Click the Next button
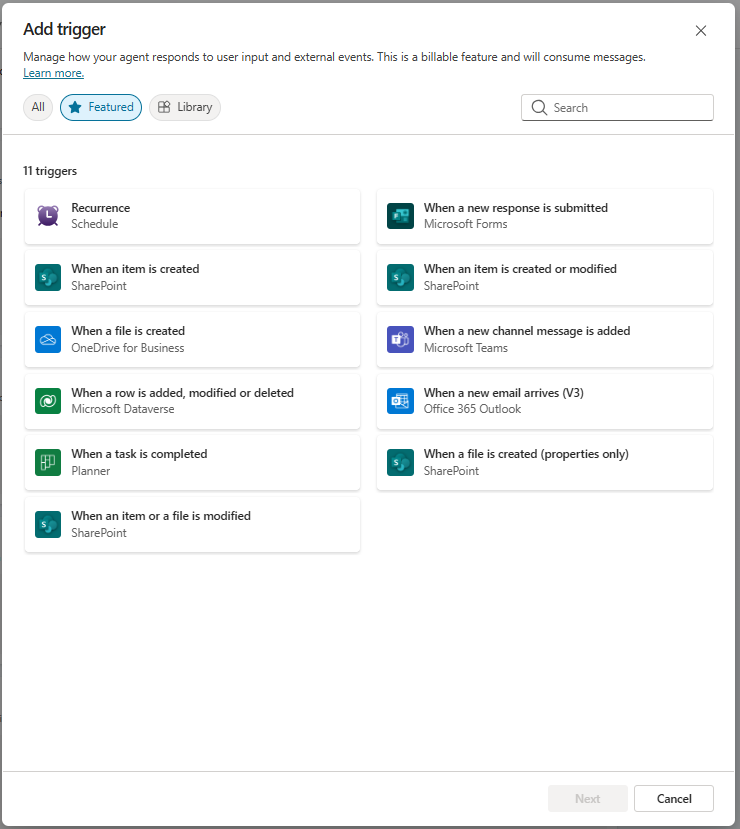This screenshot has width=740, height=829. [588, 798]
